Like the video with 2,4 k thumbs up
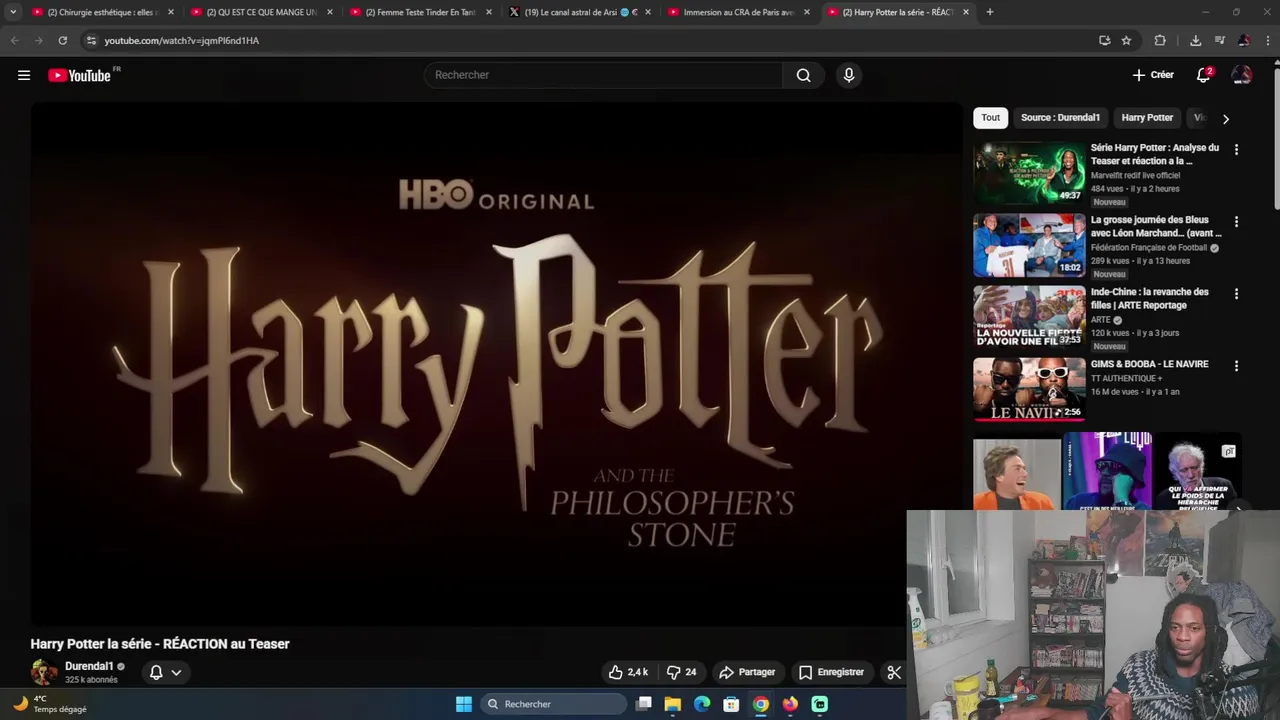This screenshot has height=720, width=1280. (628, 672)
